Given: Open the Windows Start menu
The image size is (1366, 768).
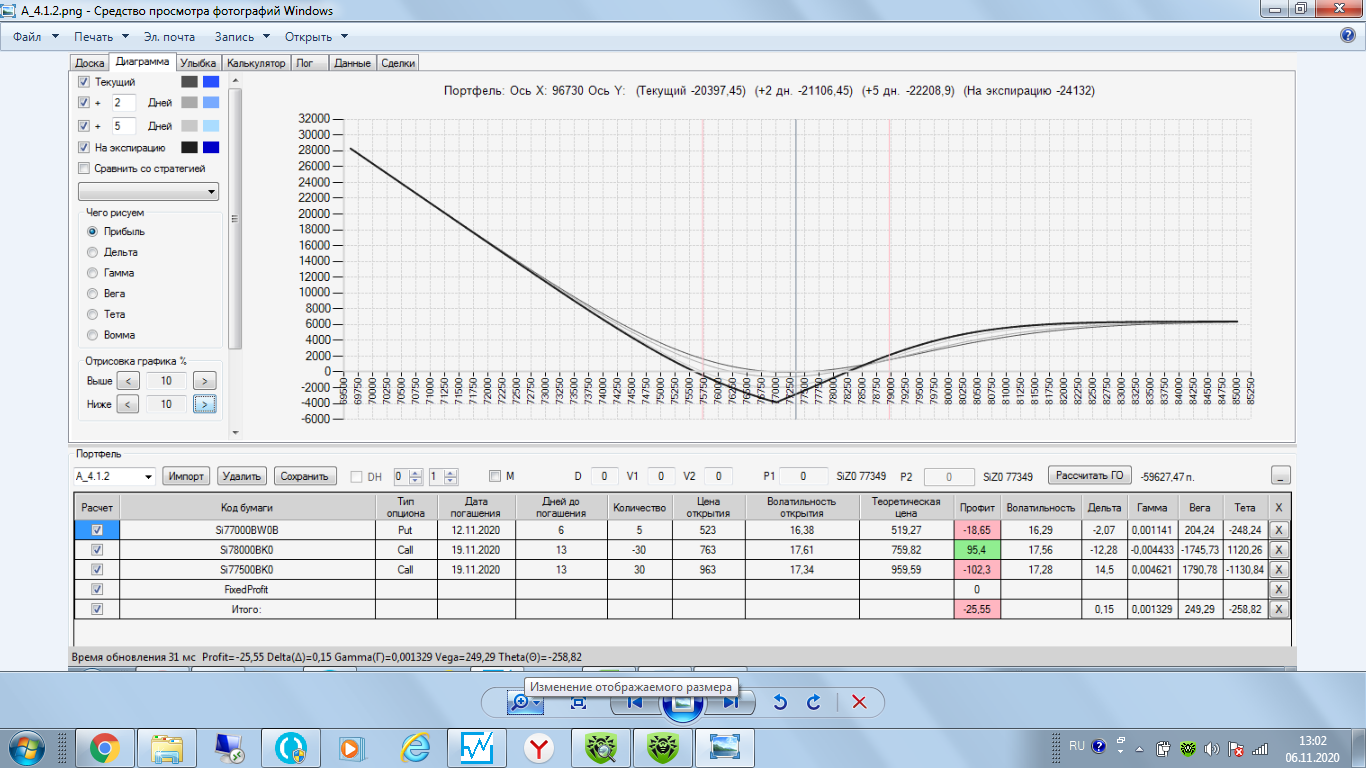Looking at the screenshot, I should click(24, 747).
